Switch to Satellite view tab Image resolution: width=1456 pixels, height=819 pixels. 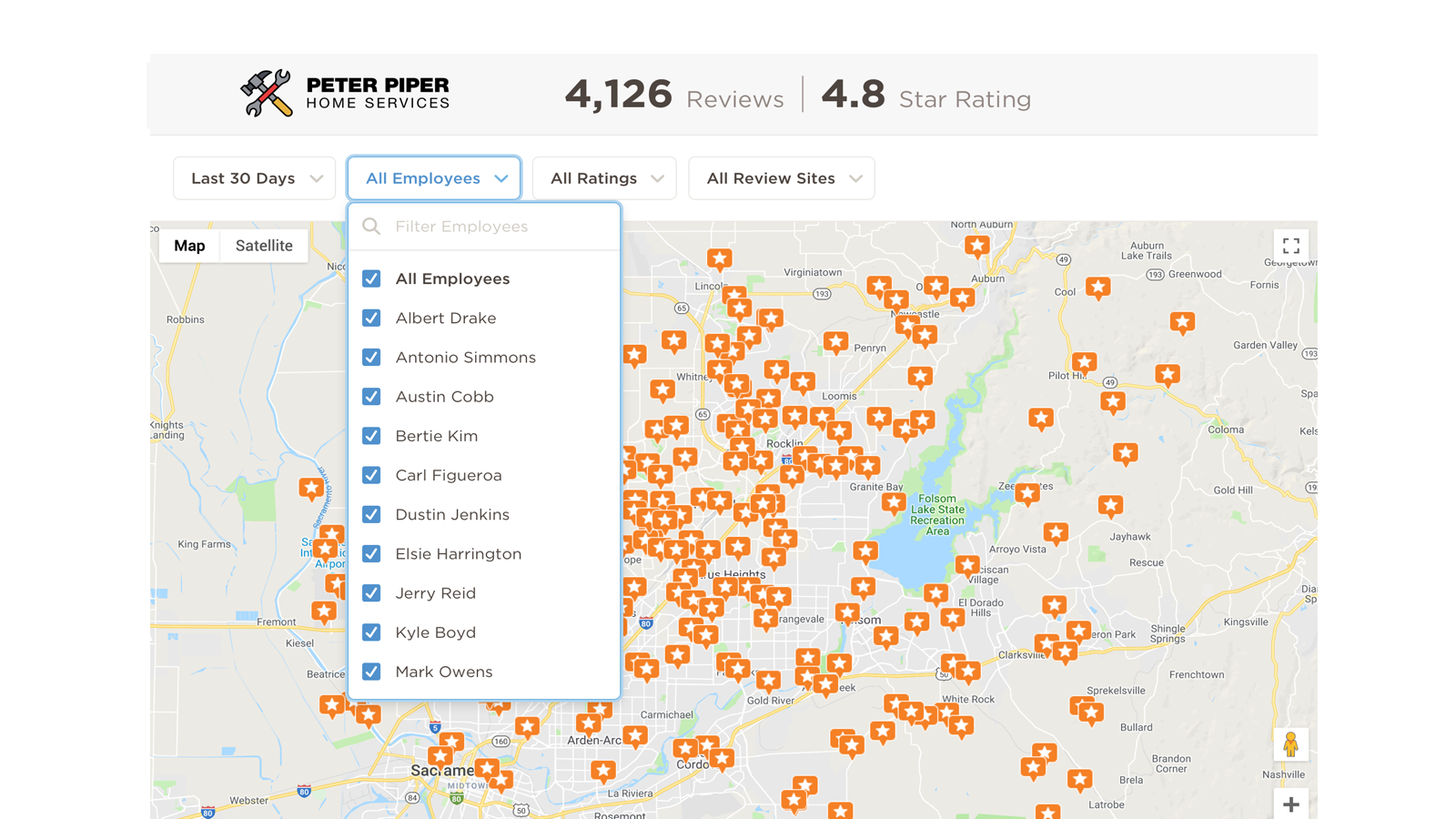264,246
